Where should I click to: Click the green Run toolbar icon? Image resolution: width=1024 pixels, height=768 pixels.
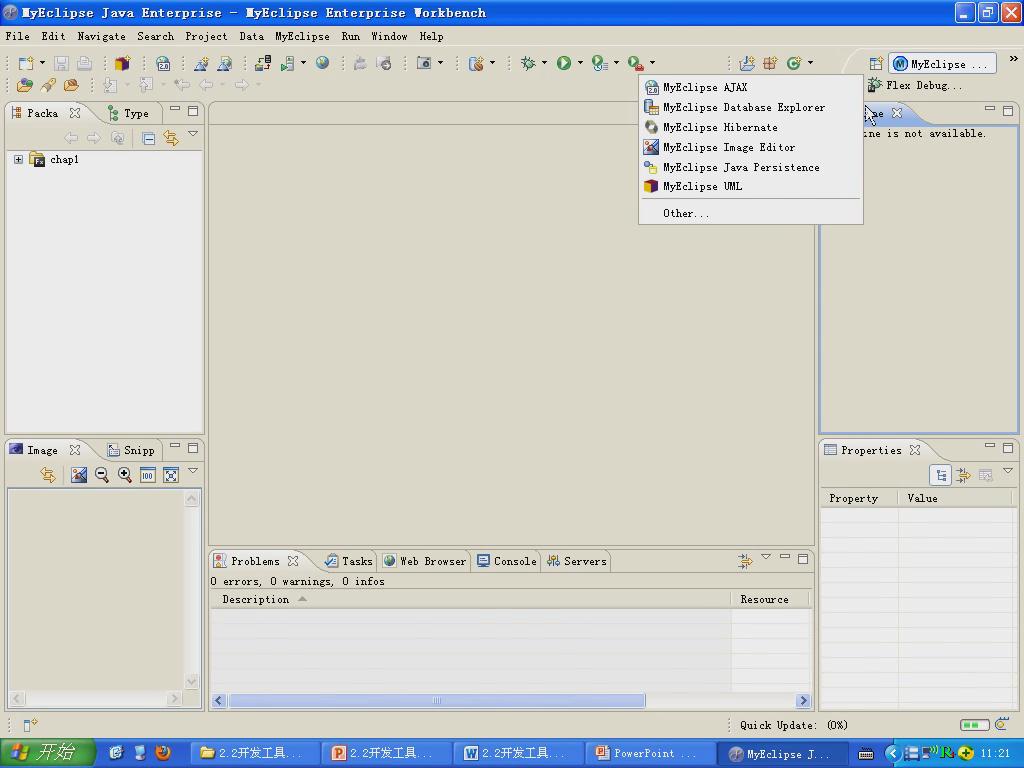click(x=564, y=63)
